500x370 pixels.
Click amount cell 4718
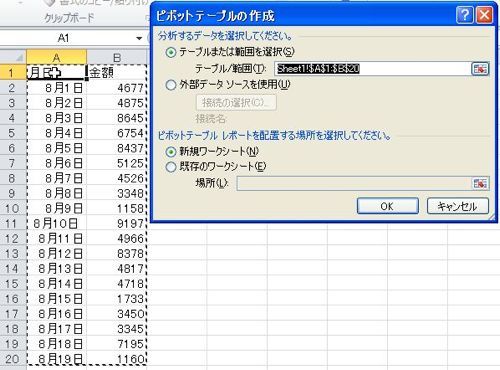tap(117, 284)
